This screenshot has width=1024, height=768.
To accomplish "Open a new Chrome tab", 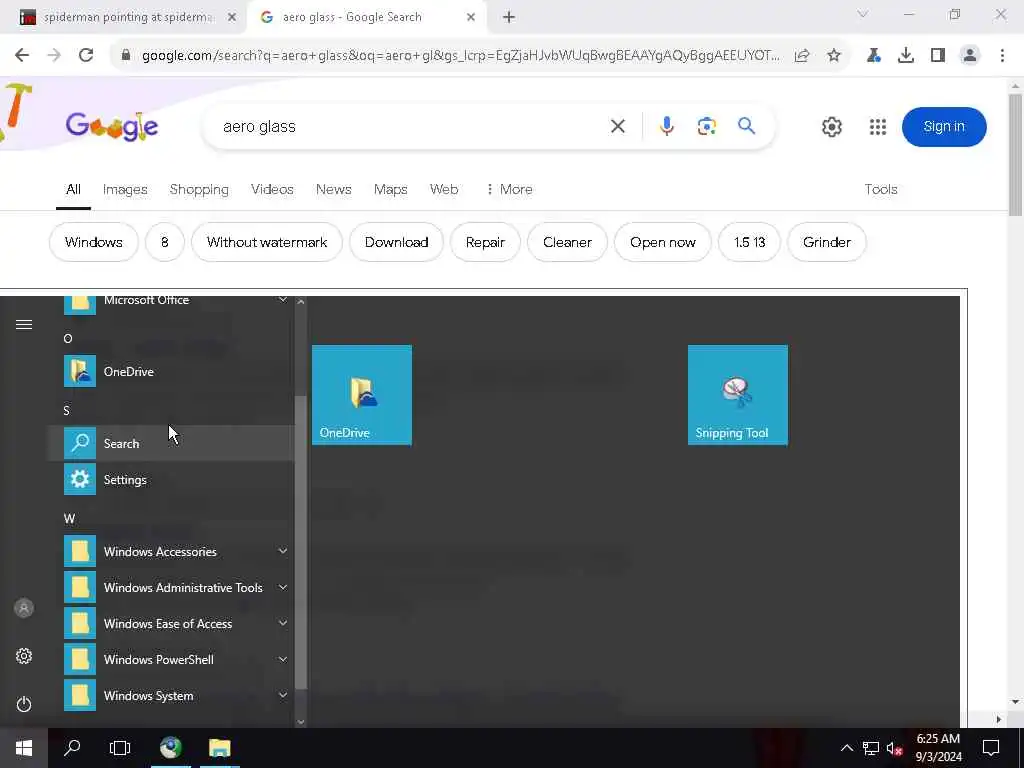I will tap(509, 18).
